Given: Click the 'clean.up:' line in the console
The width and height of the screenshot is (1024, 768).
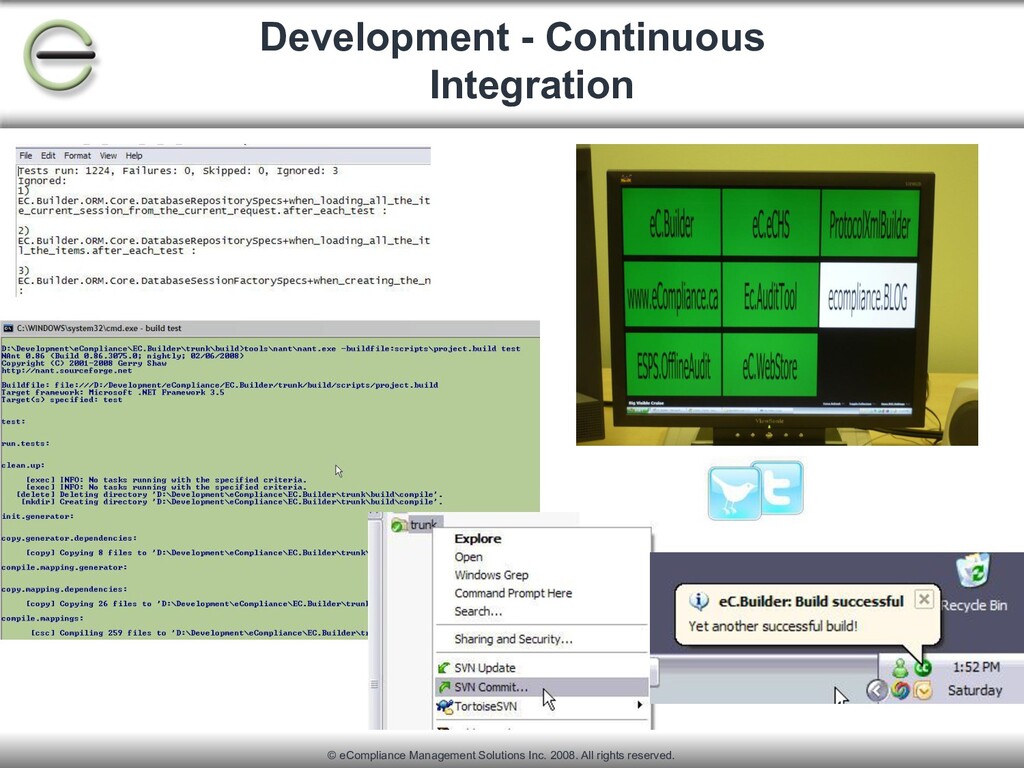Looking at the screenshot, I should [23, 465].
